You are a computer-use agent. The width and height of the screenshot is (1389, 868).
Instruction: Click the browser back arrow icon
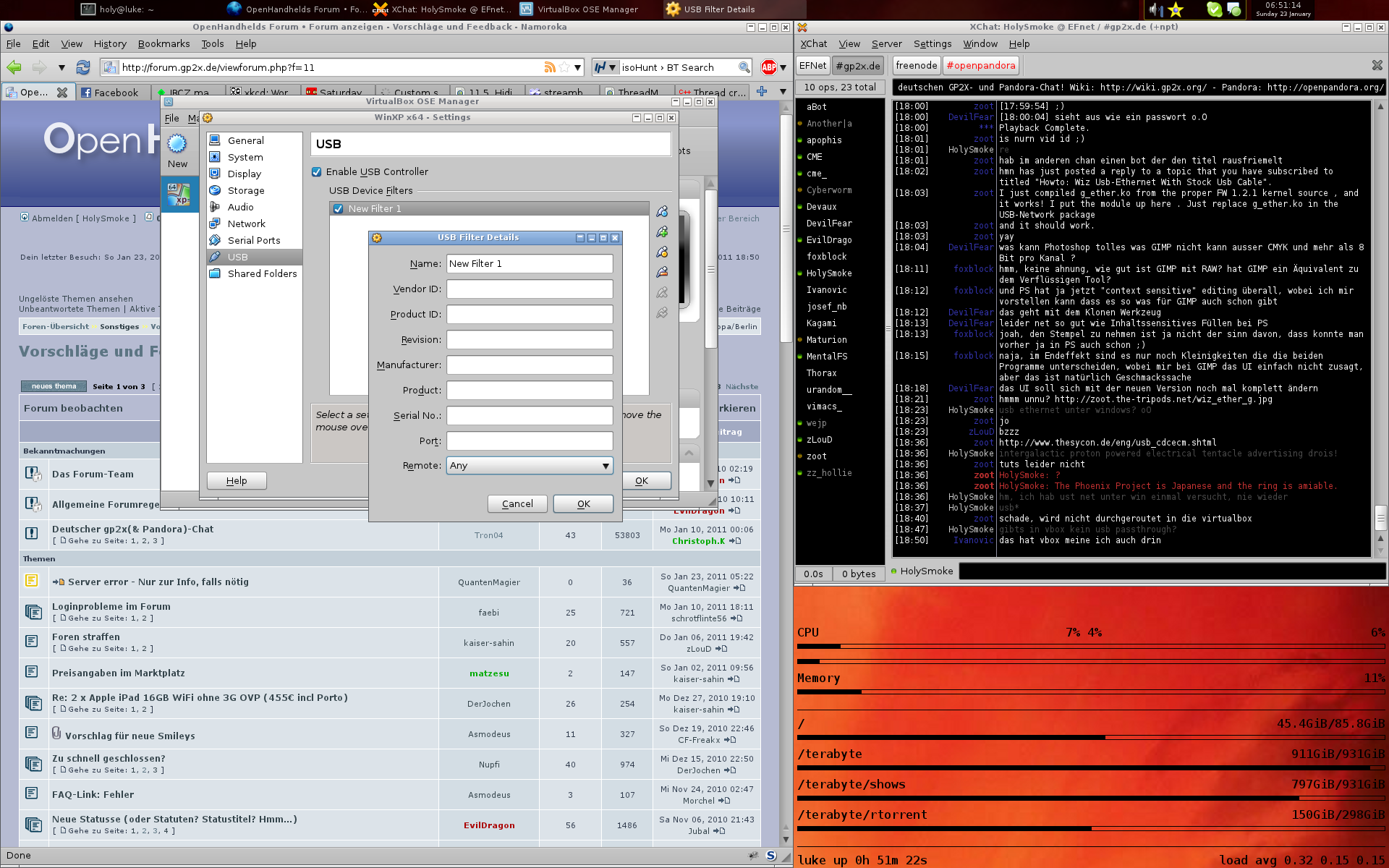pyautogui.click(x=14, y=67)
